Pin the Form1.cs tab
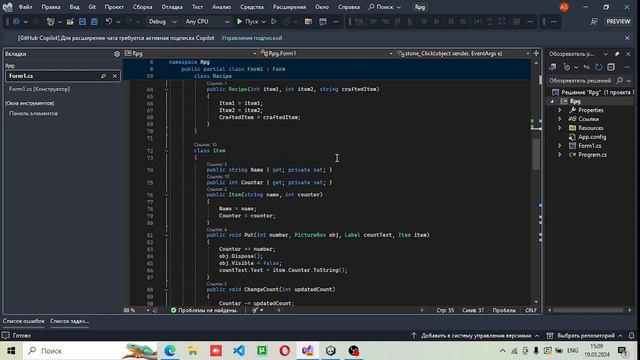Viewport: 640px width, 360px height. pos(104,76)
